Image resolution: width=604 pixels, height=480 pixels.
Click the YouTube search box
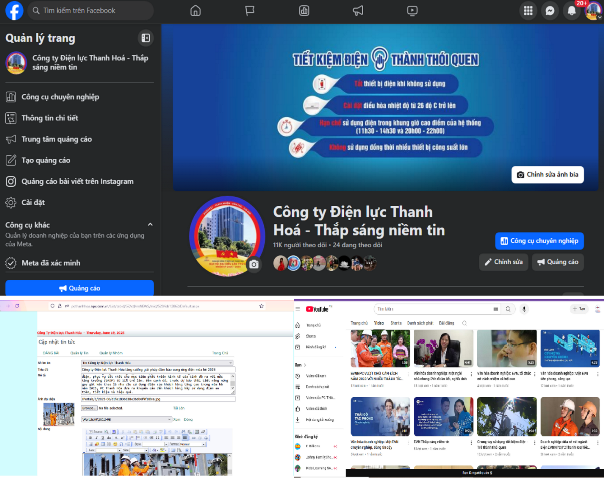click(436, 309)
